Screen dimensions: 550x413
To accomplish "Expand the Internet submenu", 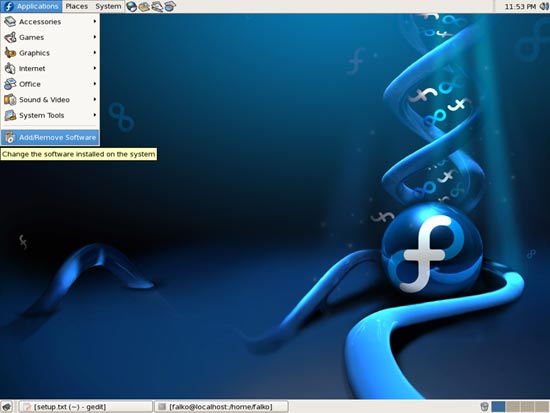I will 50,68.
